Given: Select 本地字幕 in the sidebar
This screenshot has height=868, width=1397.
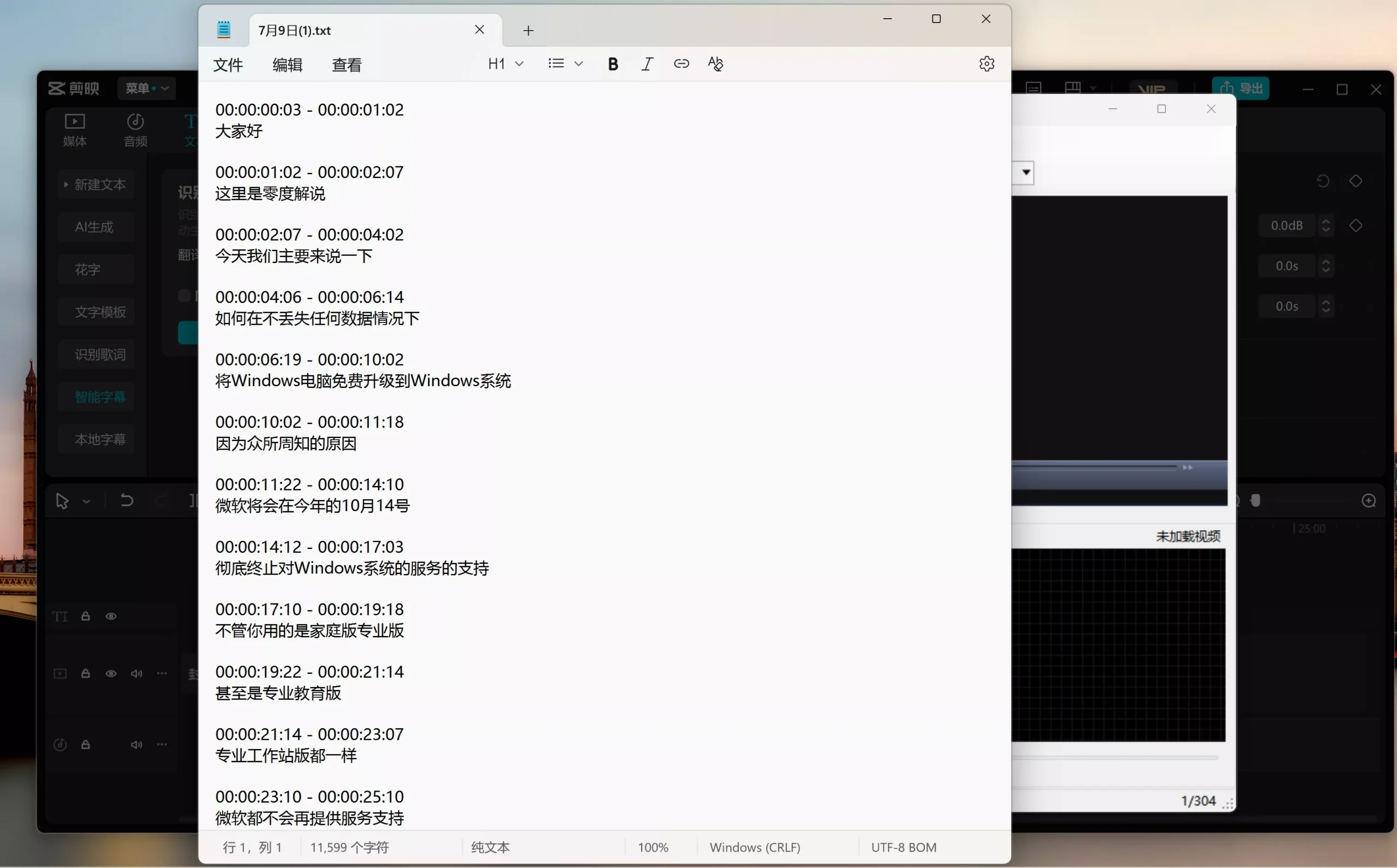Looking at the screenshot, I should point(100,440).
